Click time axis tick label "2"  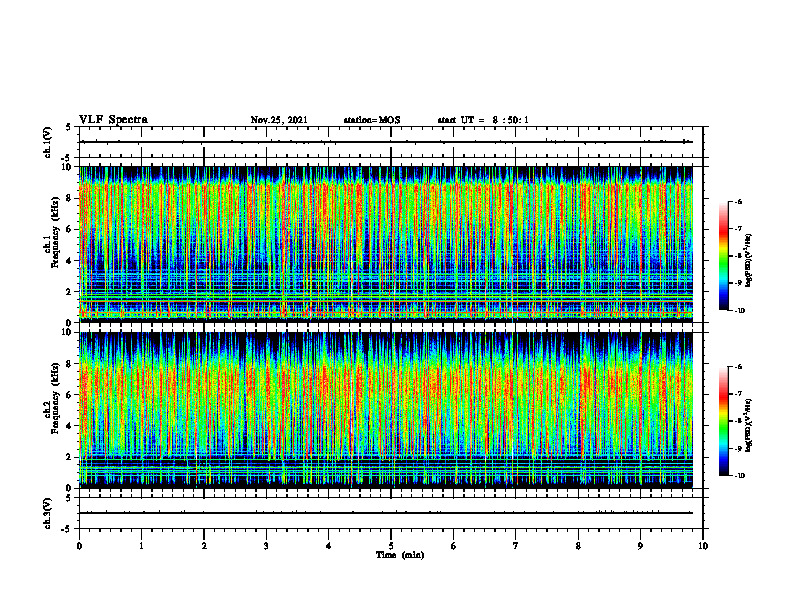[x=204, y=546]
